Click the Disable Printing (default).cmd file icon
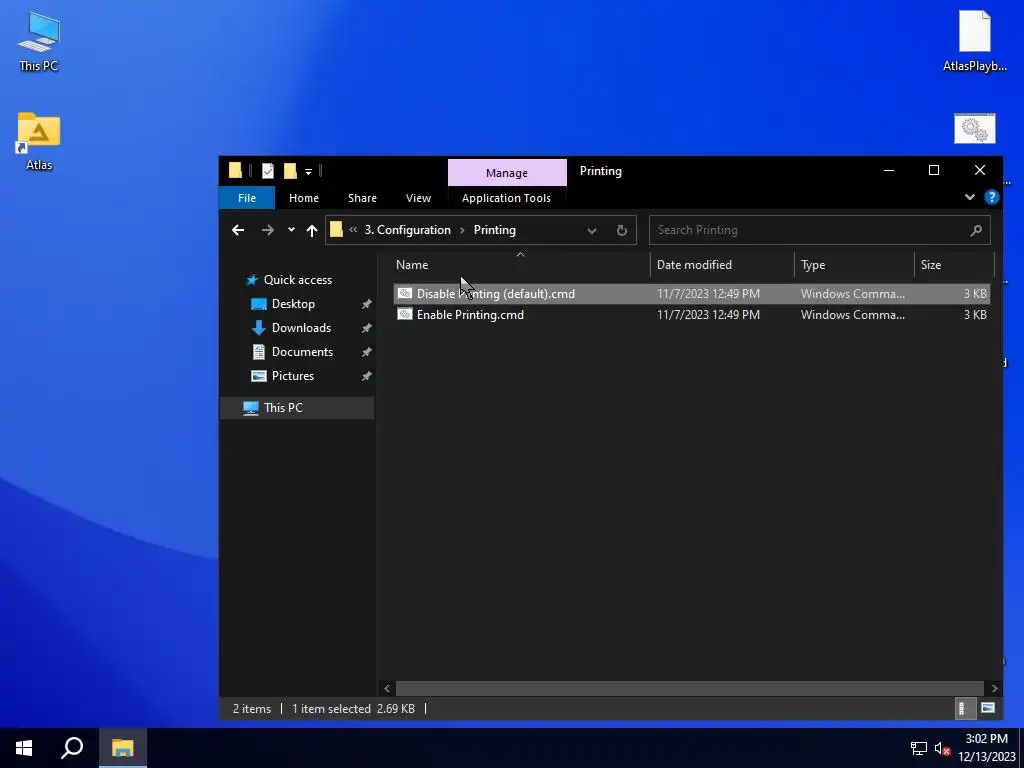Viewport: 1024px width, 768px height. point(405,293)
